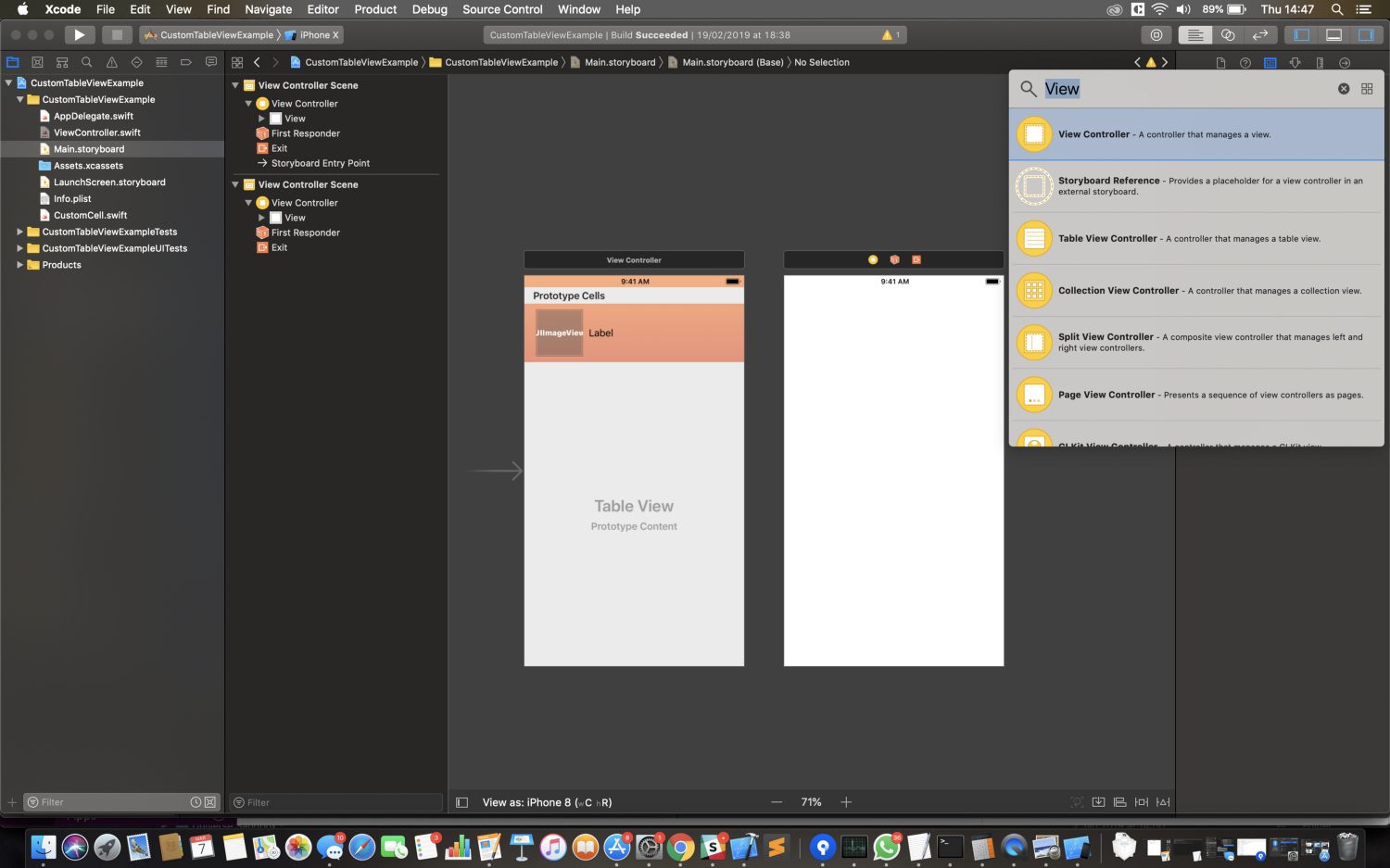
Task: Select Collection View Controller in the library
Action: 1196,290
